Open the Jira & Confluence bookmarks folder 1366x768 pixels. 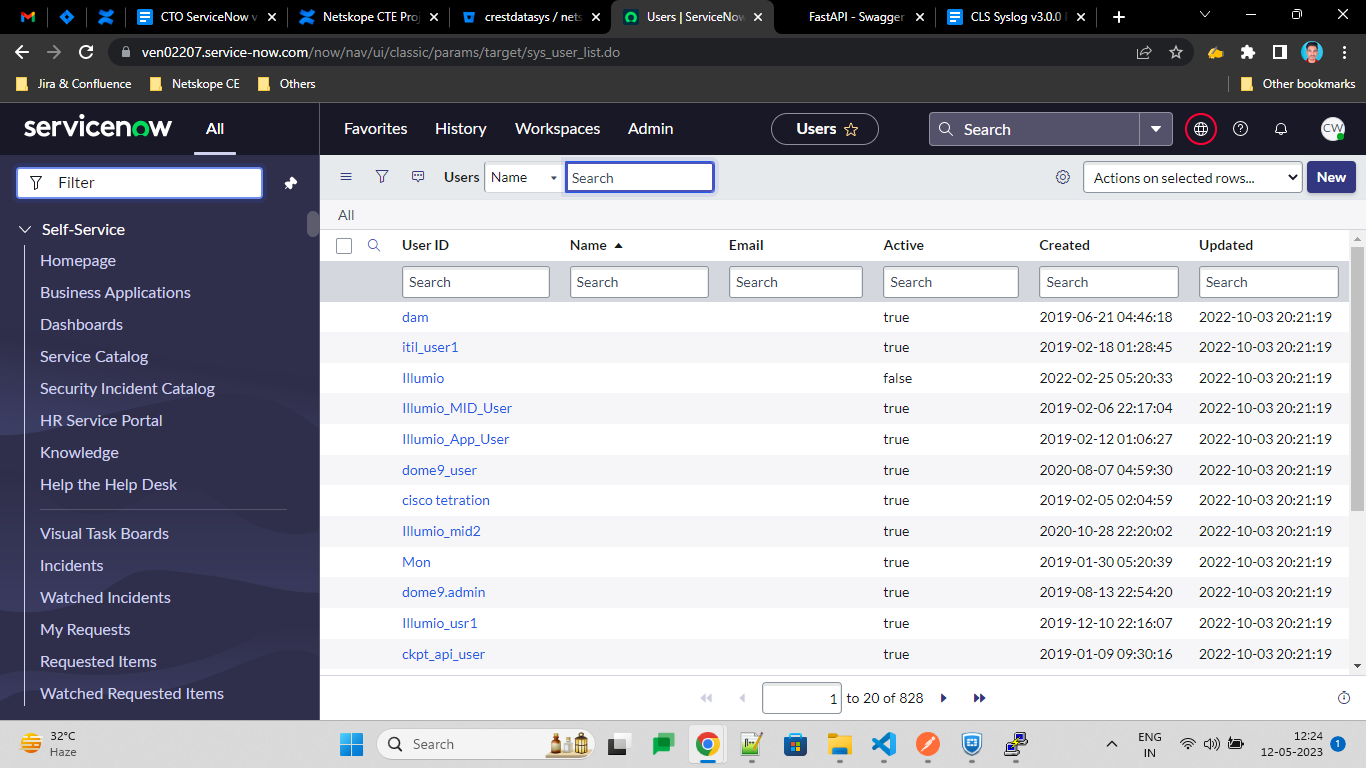74,84
